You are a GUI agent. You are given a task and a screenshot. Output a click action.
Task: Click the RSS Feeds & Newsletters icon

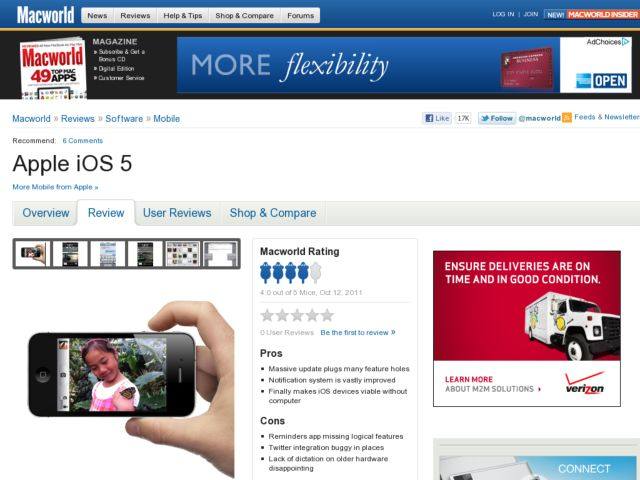click(567, 118)
